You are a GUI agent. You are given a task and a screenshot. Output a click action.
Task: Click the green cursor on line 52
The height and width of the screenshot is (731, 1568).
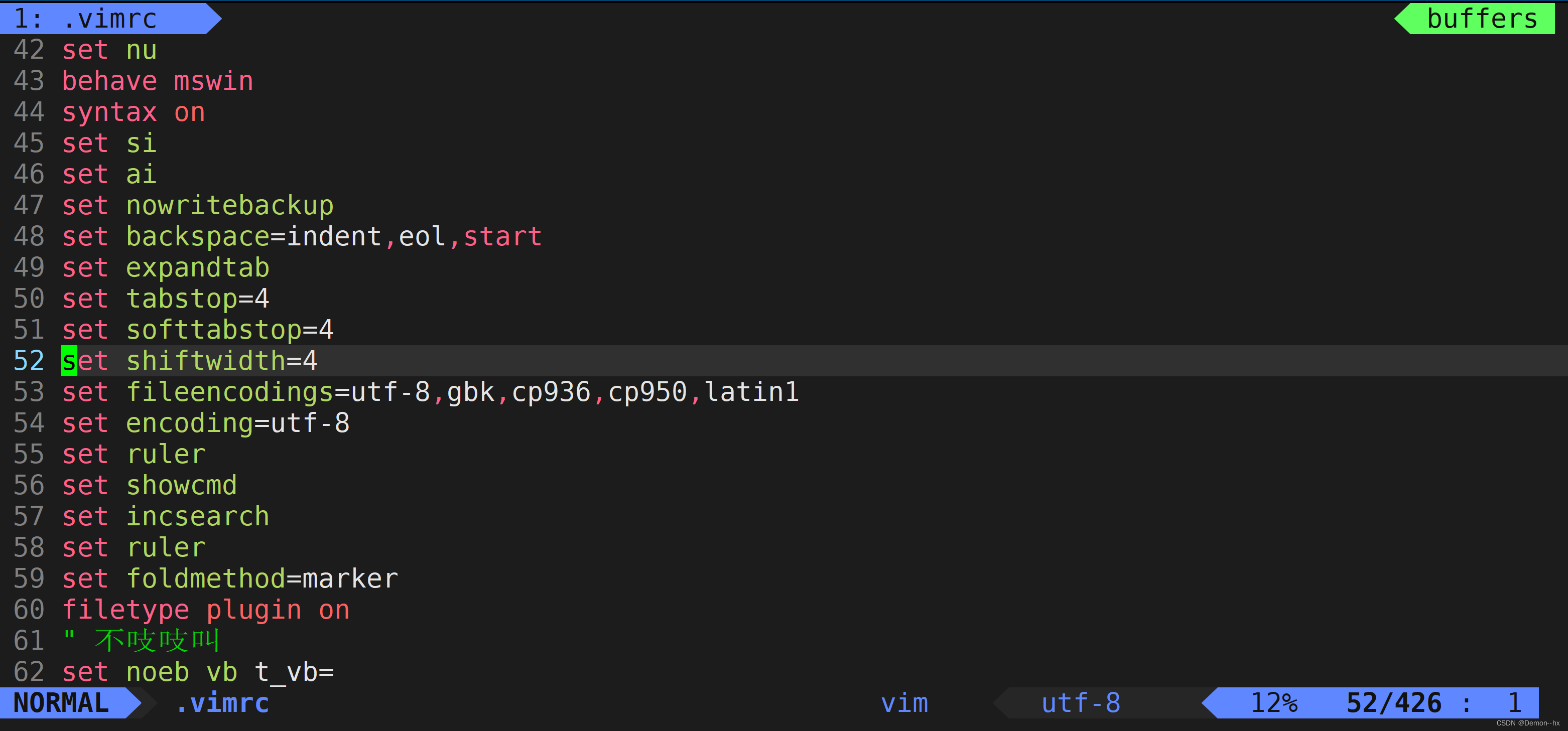(x=69, y=361)
